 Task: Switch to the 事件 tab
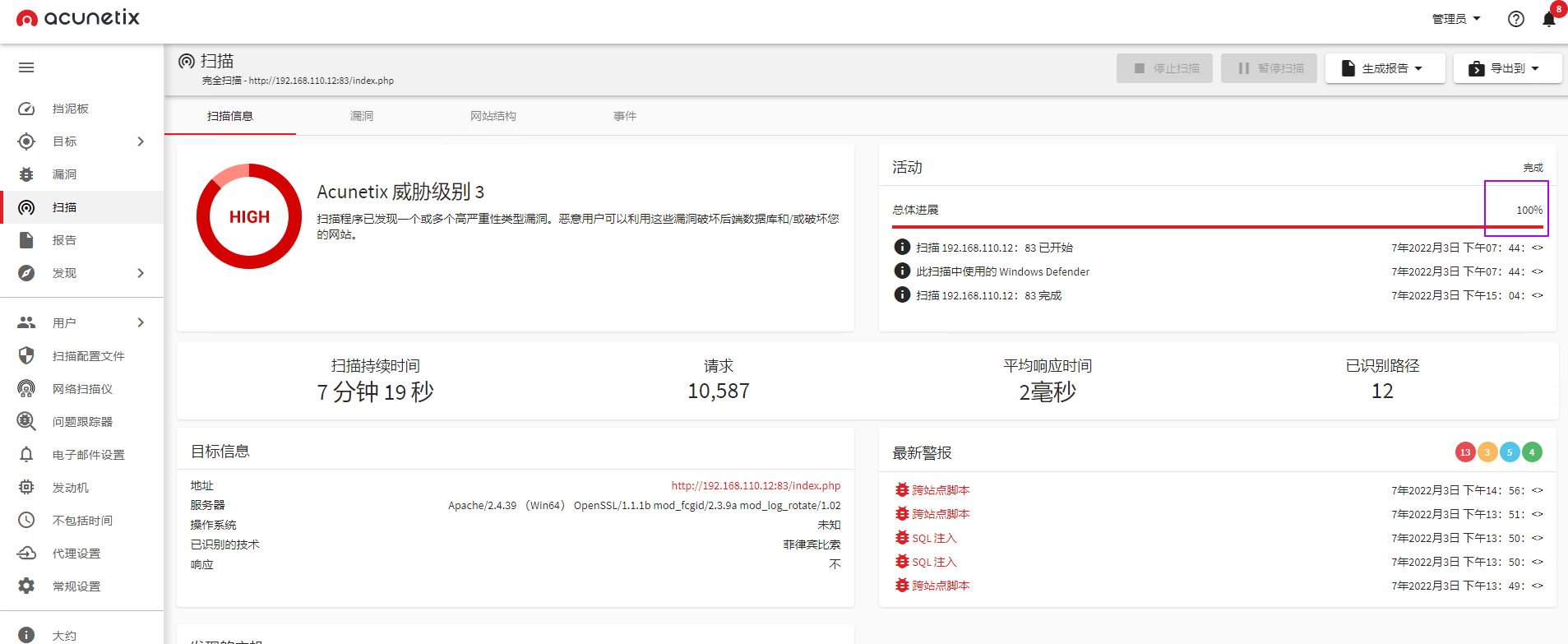click(x=625, y=116)
